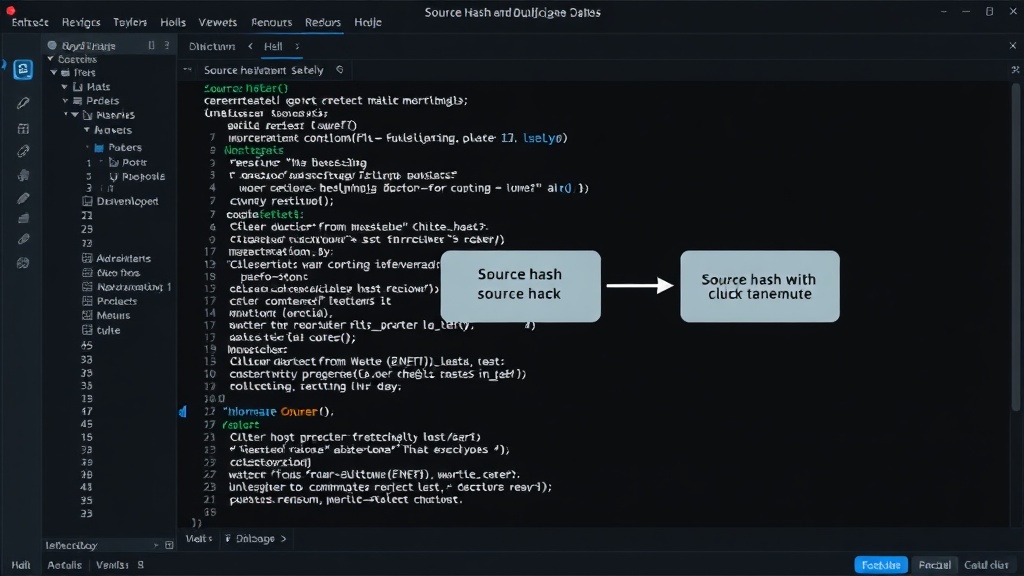This screenshot has width=1024, height=576.
Task: Collapse the 'Trers' tree node
Action: (x=54, y=72)
